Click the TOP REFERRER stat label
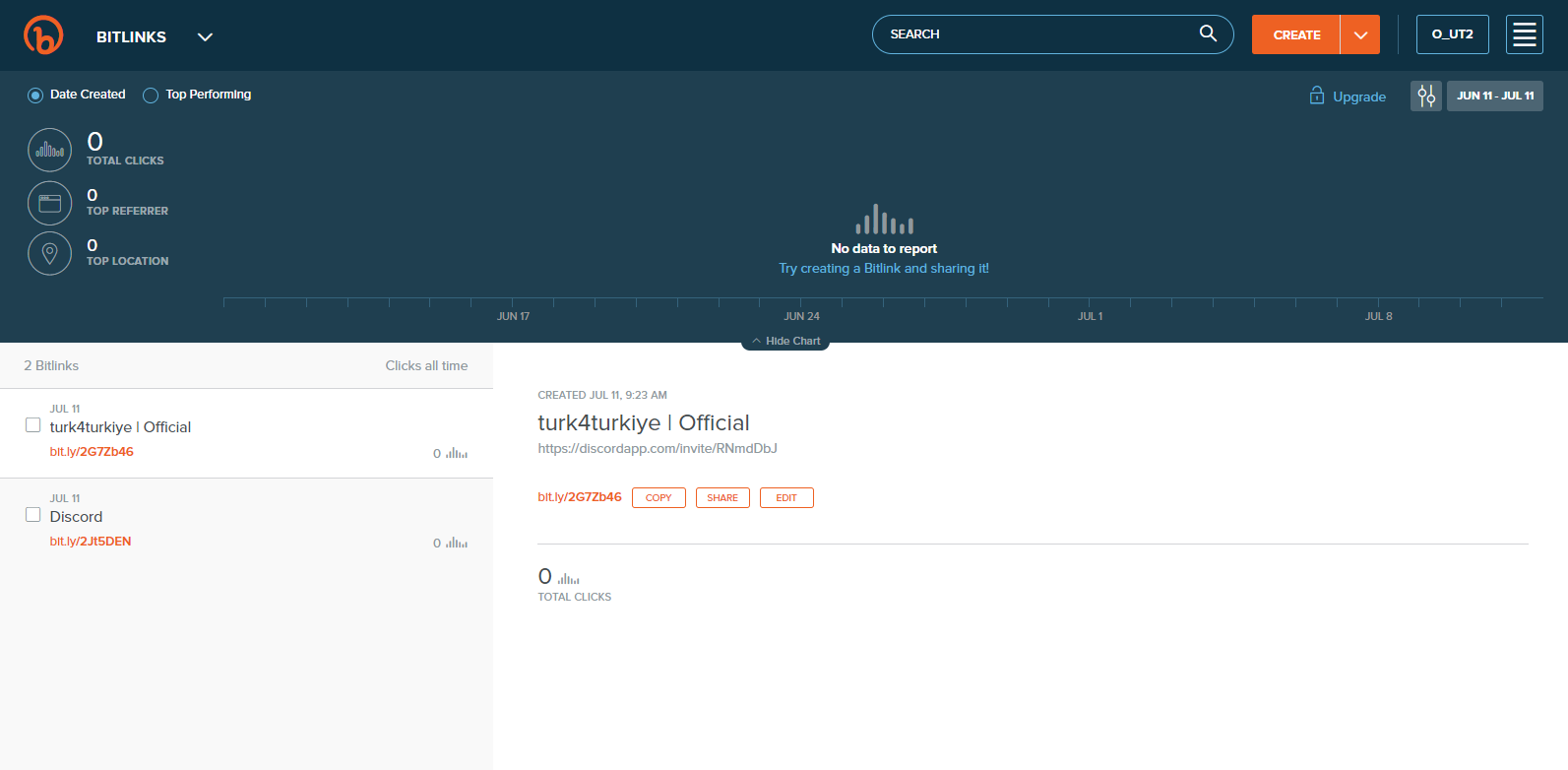 pos(127,211)
